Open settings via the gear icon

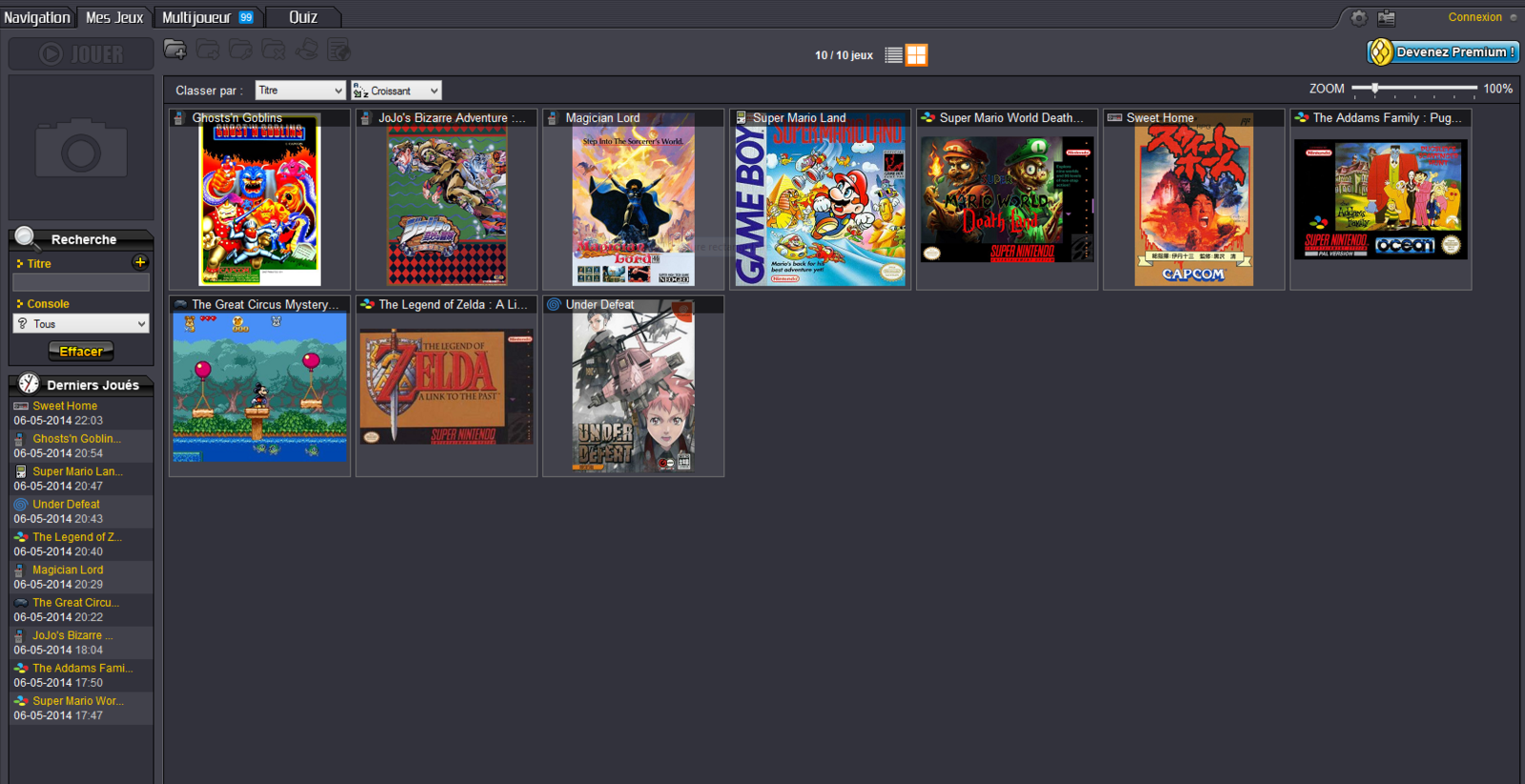pyautogui.click(x=1358, y=17)
